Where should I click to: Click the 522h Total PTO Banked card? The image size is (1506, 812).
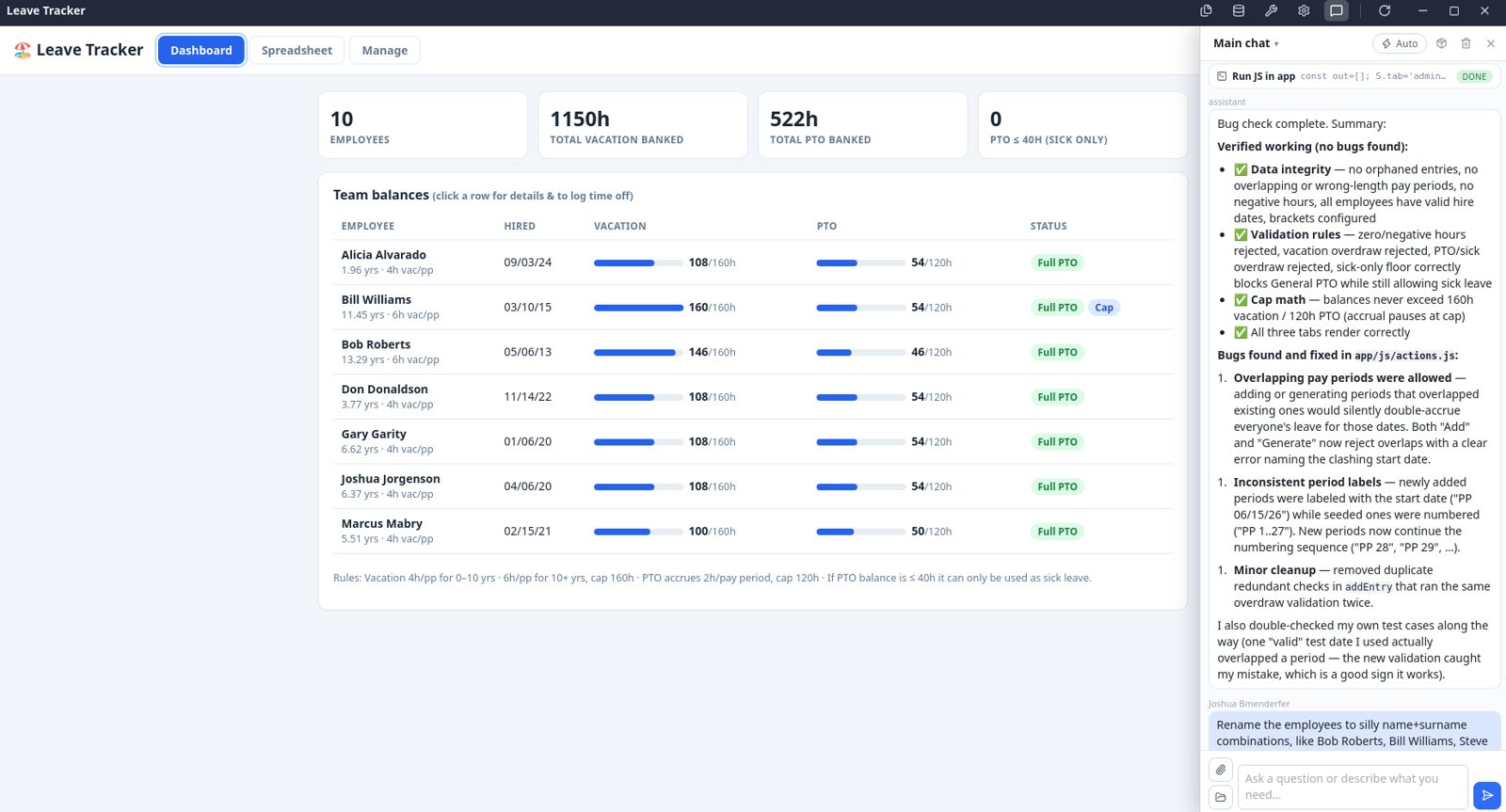862,125
